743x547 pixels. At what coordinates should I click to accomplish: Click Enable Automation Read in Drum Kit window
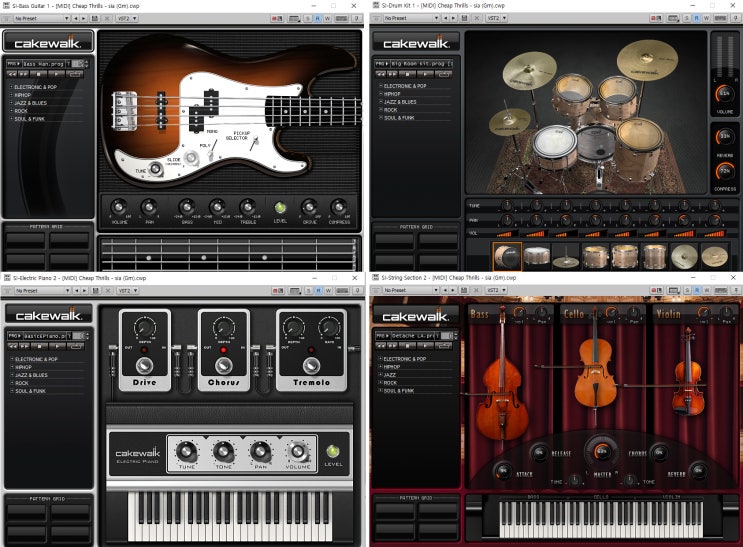697,18
